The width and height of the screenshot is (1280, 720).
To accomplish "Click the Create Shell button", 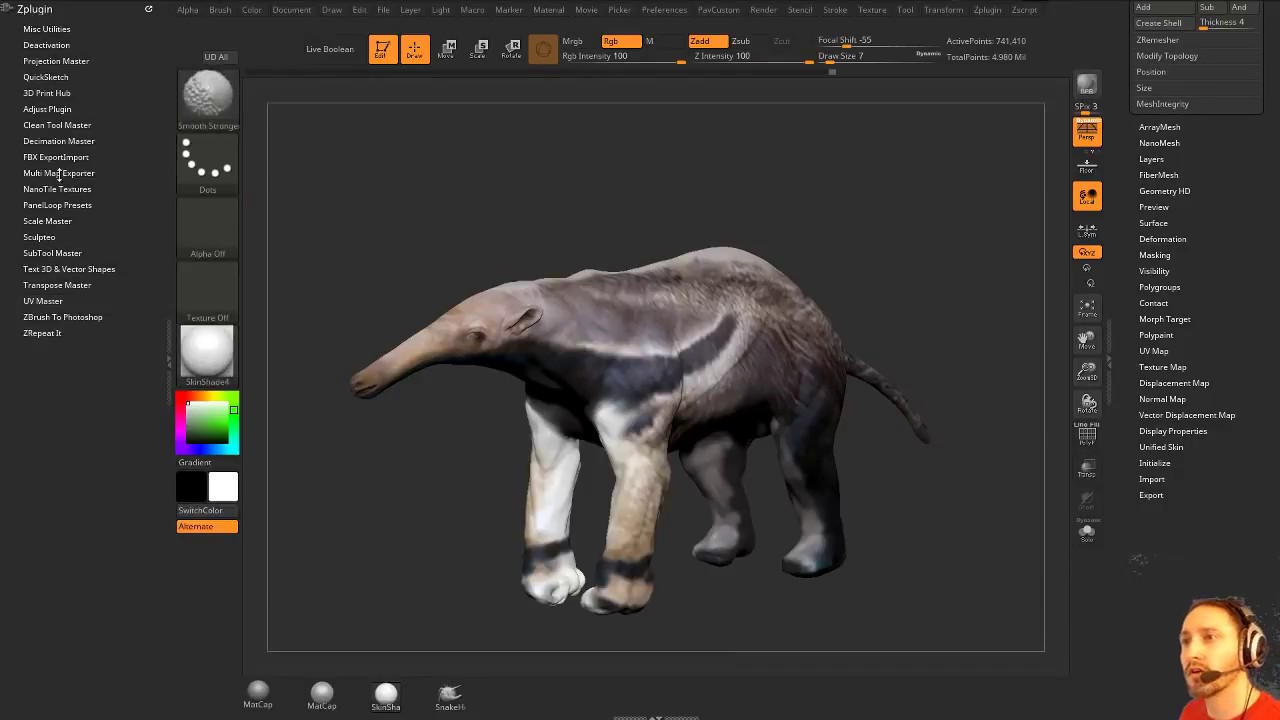I will click(1159, 23).
